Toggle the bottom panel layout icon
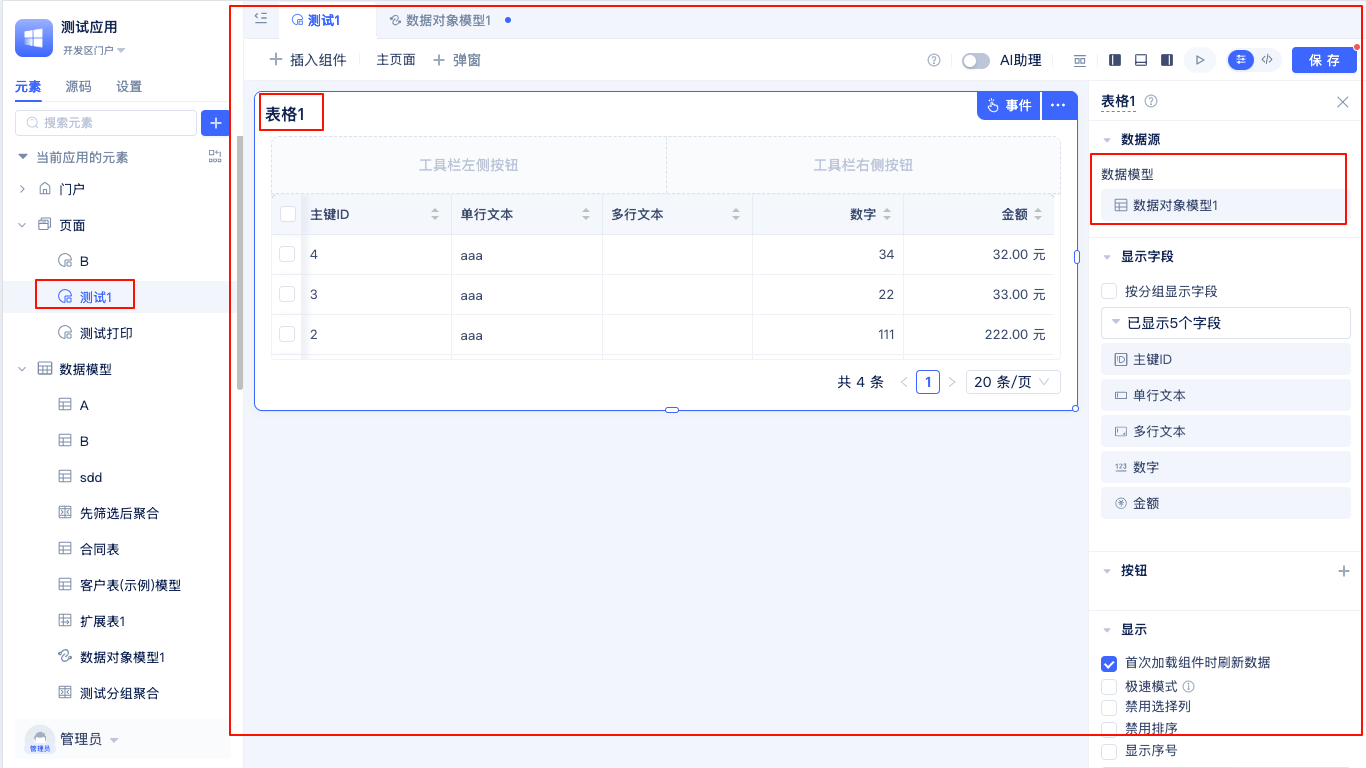The image size is (1366, 768). pyautogui.click(x=1141, y=60)
